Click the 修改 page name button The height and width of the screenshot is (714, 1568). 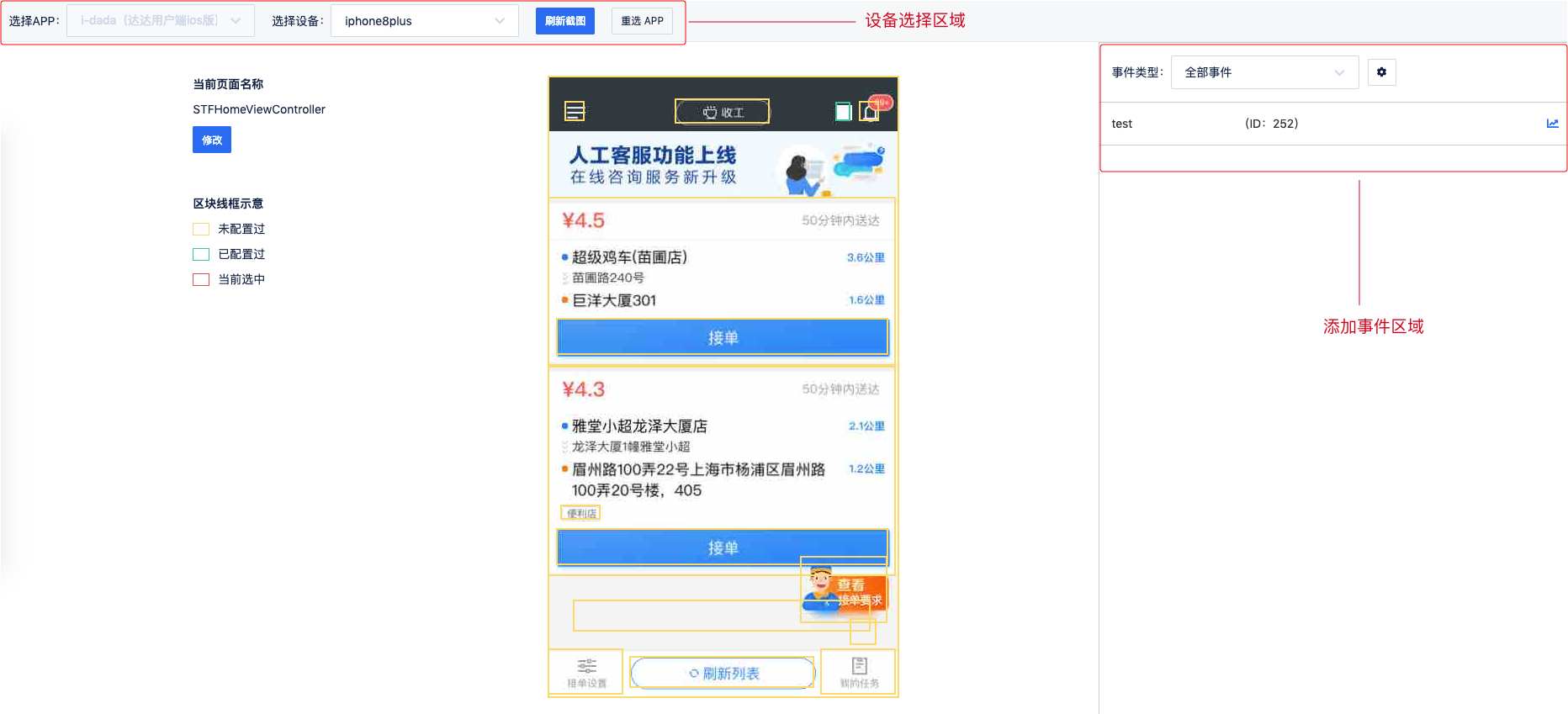coord(212,140)
